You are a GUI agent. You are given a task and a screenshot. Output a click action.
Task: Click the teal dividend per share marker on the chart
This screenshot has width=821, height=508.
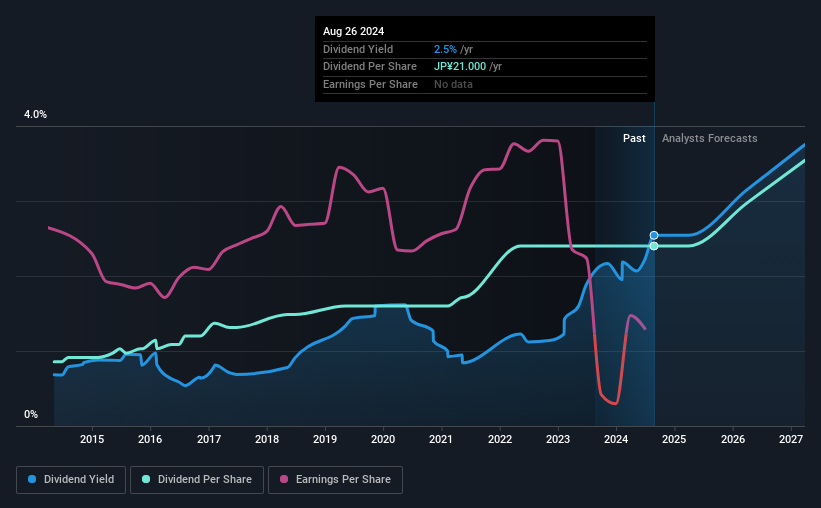click(x=654, y=246)
